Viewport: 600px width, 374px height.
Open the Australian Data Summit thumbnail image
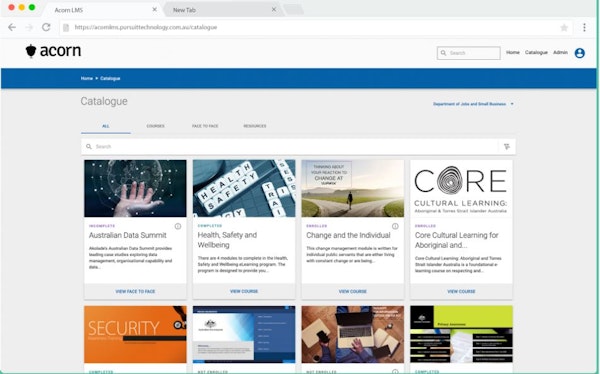[x=135, y=188]
